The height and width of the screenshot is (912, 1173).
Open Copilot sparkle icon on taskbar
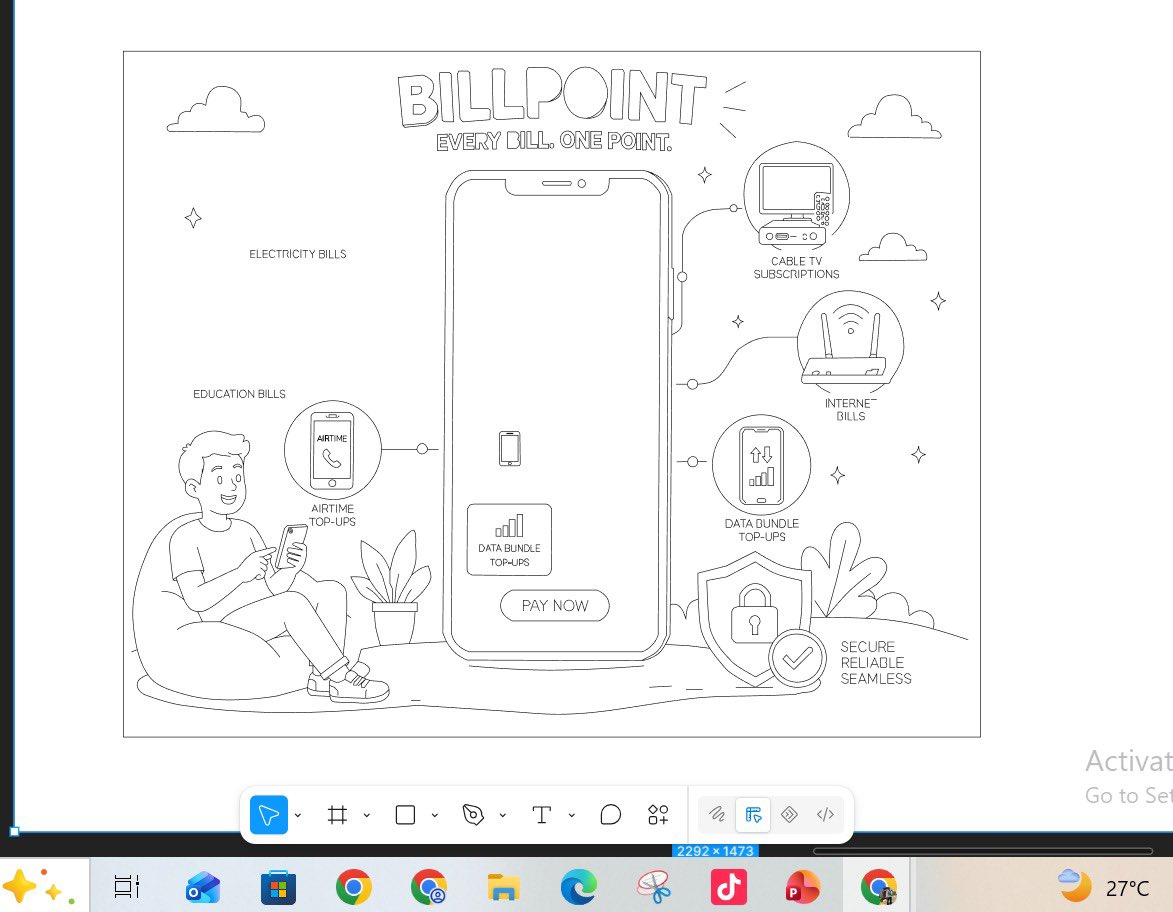[37, 887]
